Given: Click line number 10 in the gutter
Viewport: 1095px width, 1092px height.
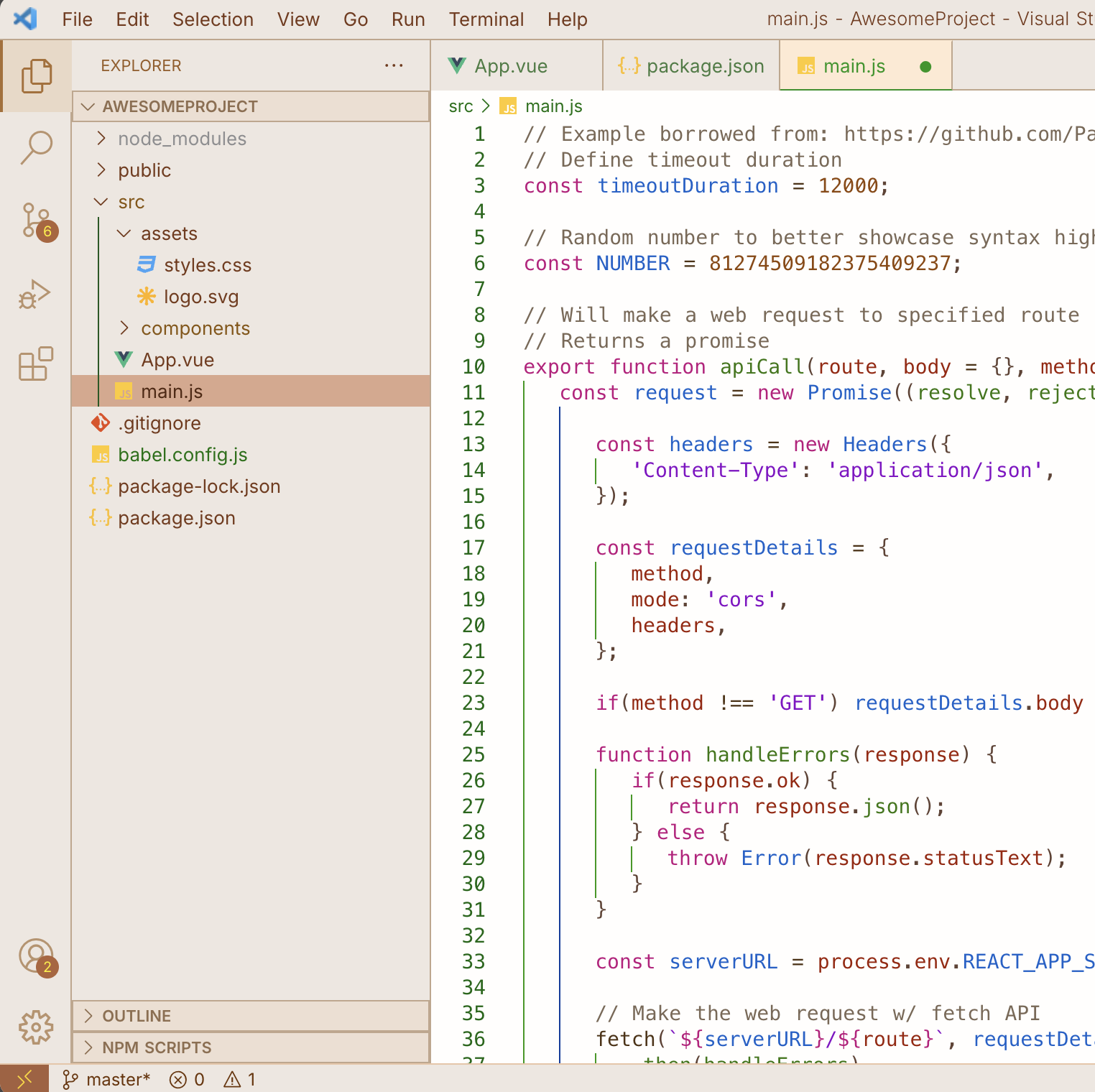Looking at the screenshot, I should [x=474, y=367].
